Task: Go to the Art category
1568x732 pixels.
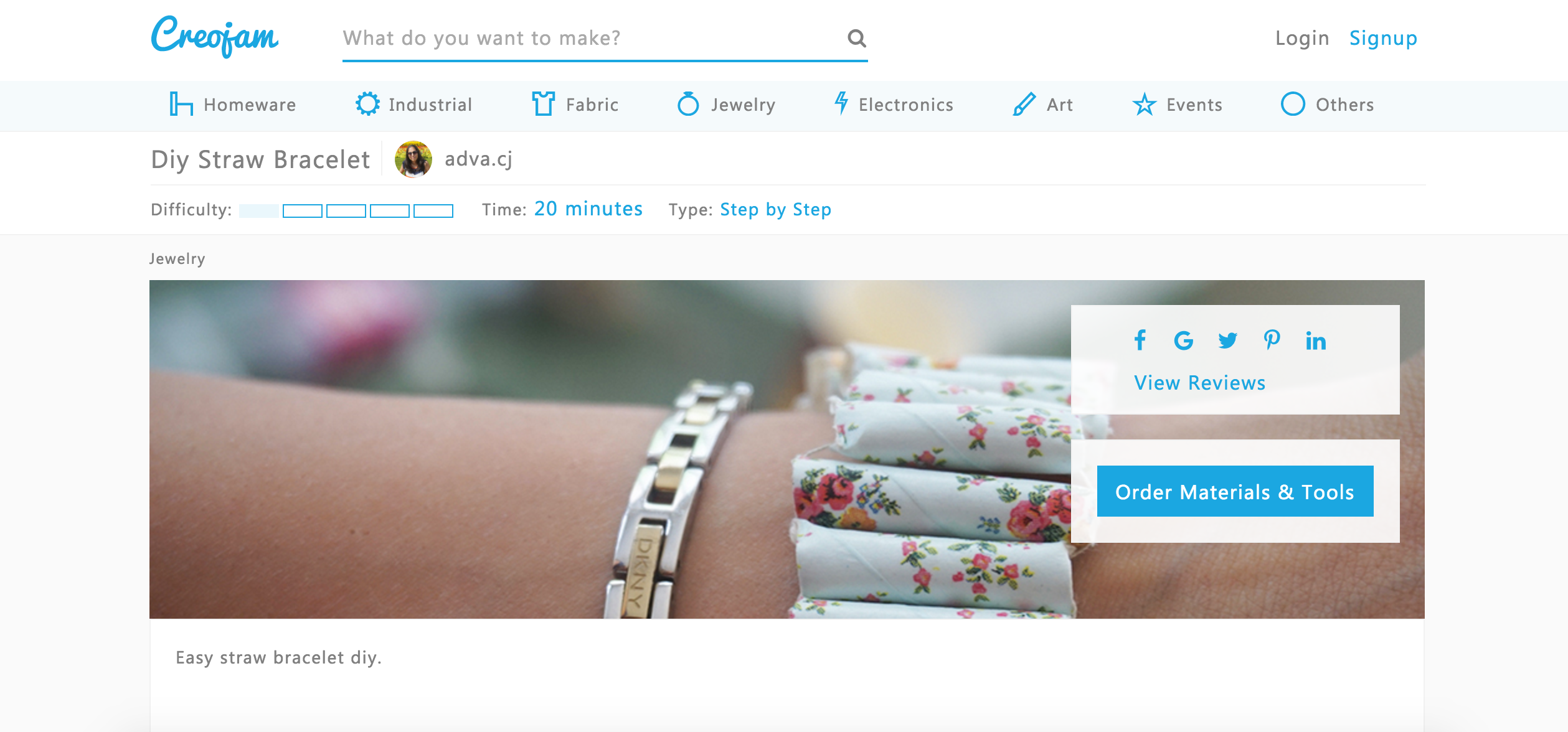Action: coord(1042,104)
